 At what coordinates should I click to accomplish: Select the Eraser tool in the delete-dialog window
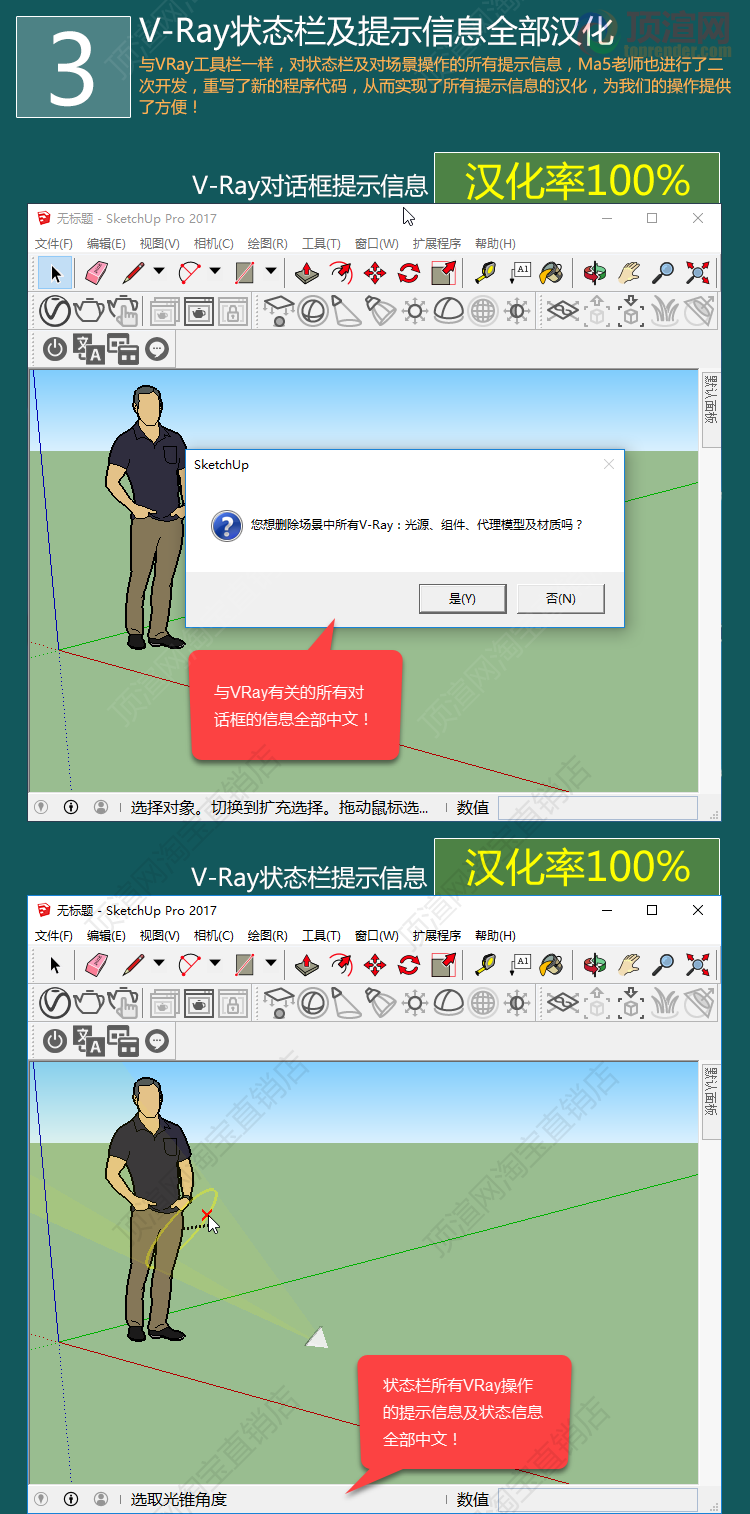pos(96,272)
